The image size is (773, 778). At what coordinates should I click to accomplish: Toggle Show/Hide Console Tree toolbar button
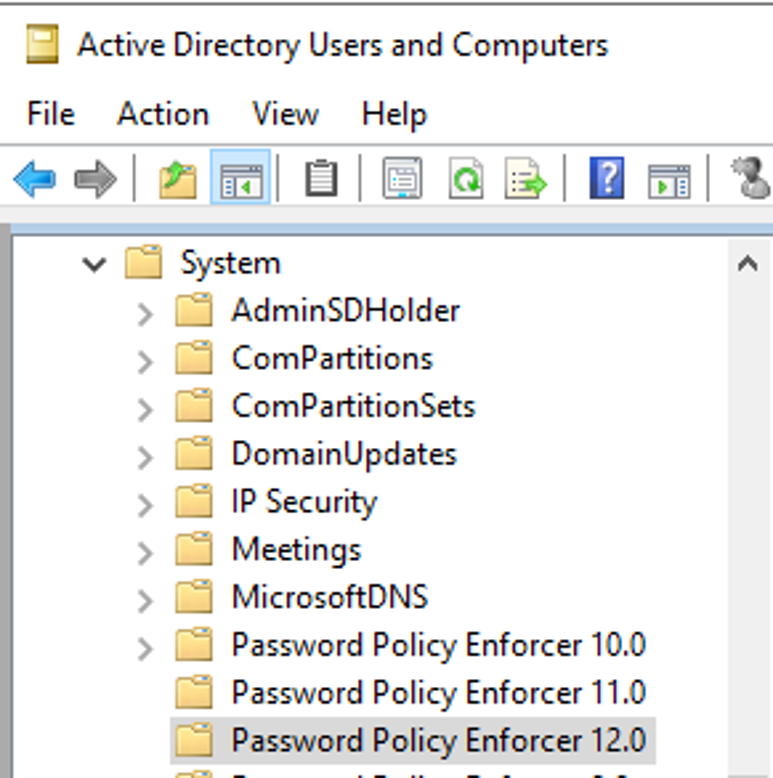coord(241,177)
